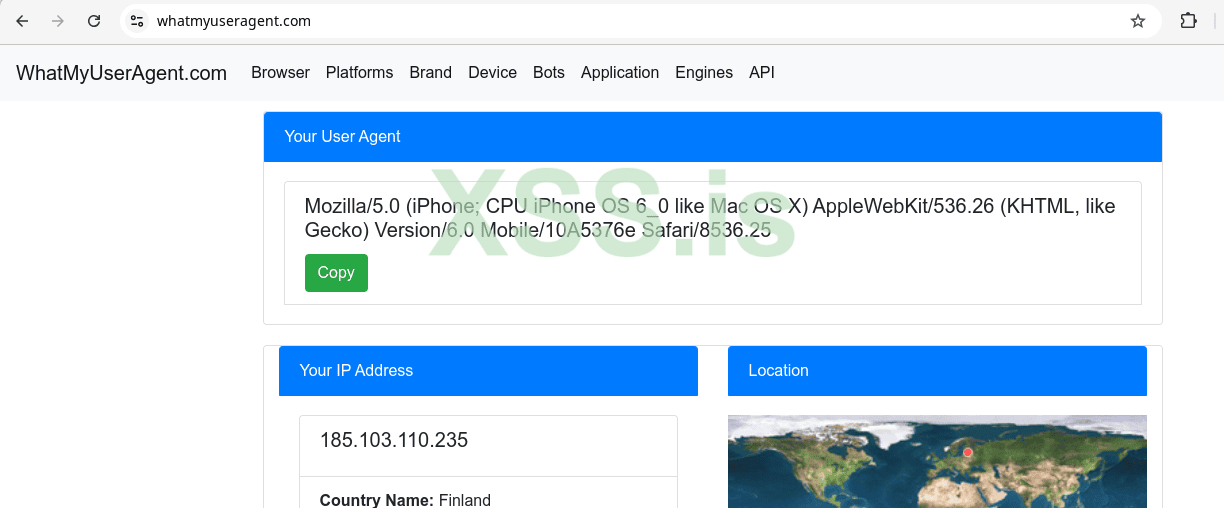Click the whatmyuseragent.com address bar URL
1224x508 pixels.
click(x=234, y=21)
